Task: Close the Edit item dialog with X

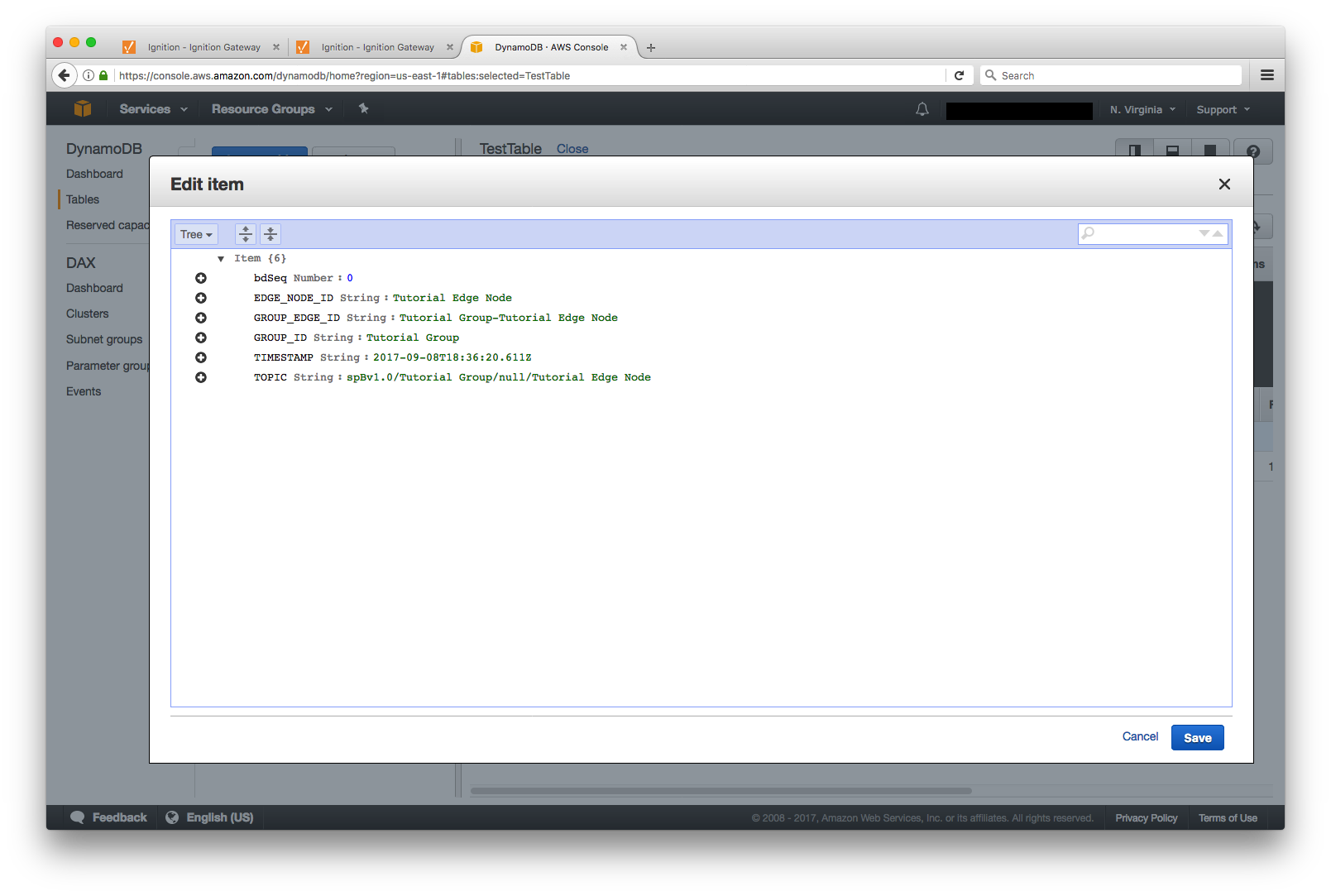Action: pos(1224,184)
